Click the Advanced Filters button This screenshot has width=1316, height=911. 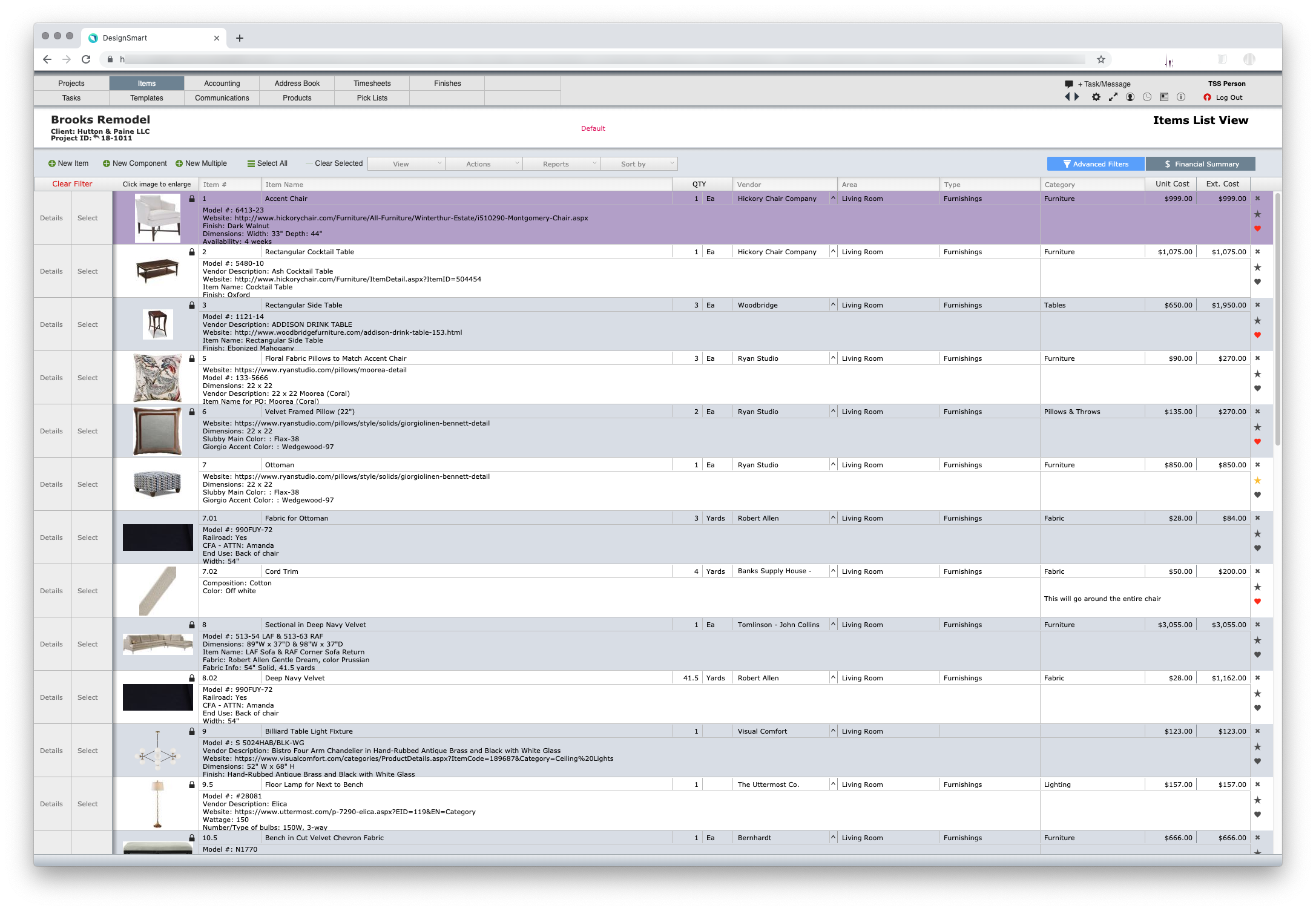[1096, 164]
